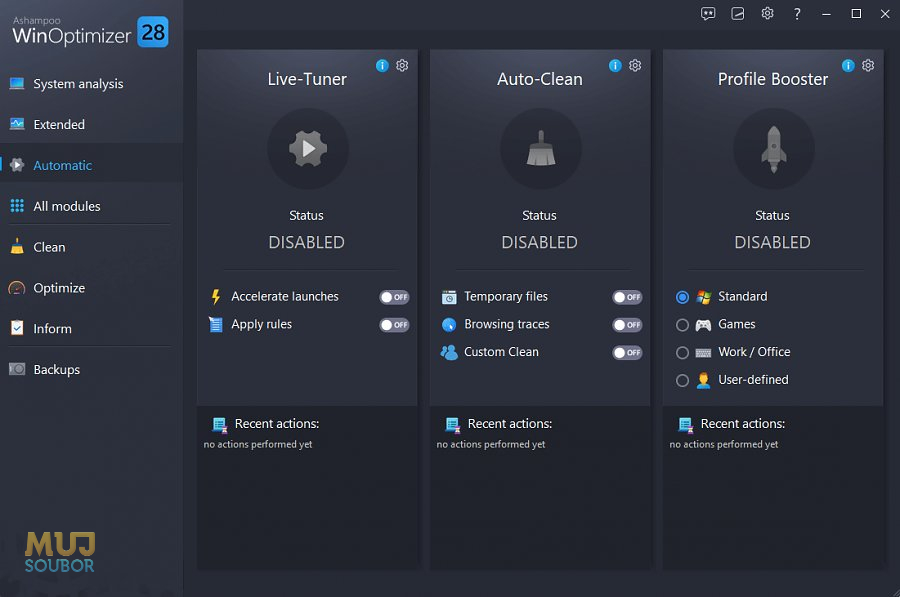Click the Live-Tuner title
The height and width of the screenshot is (597, 900).
tap(307, 79)
